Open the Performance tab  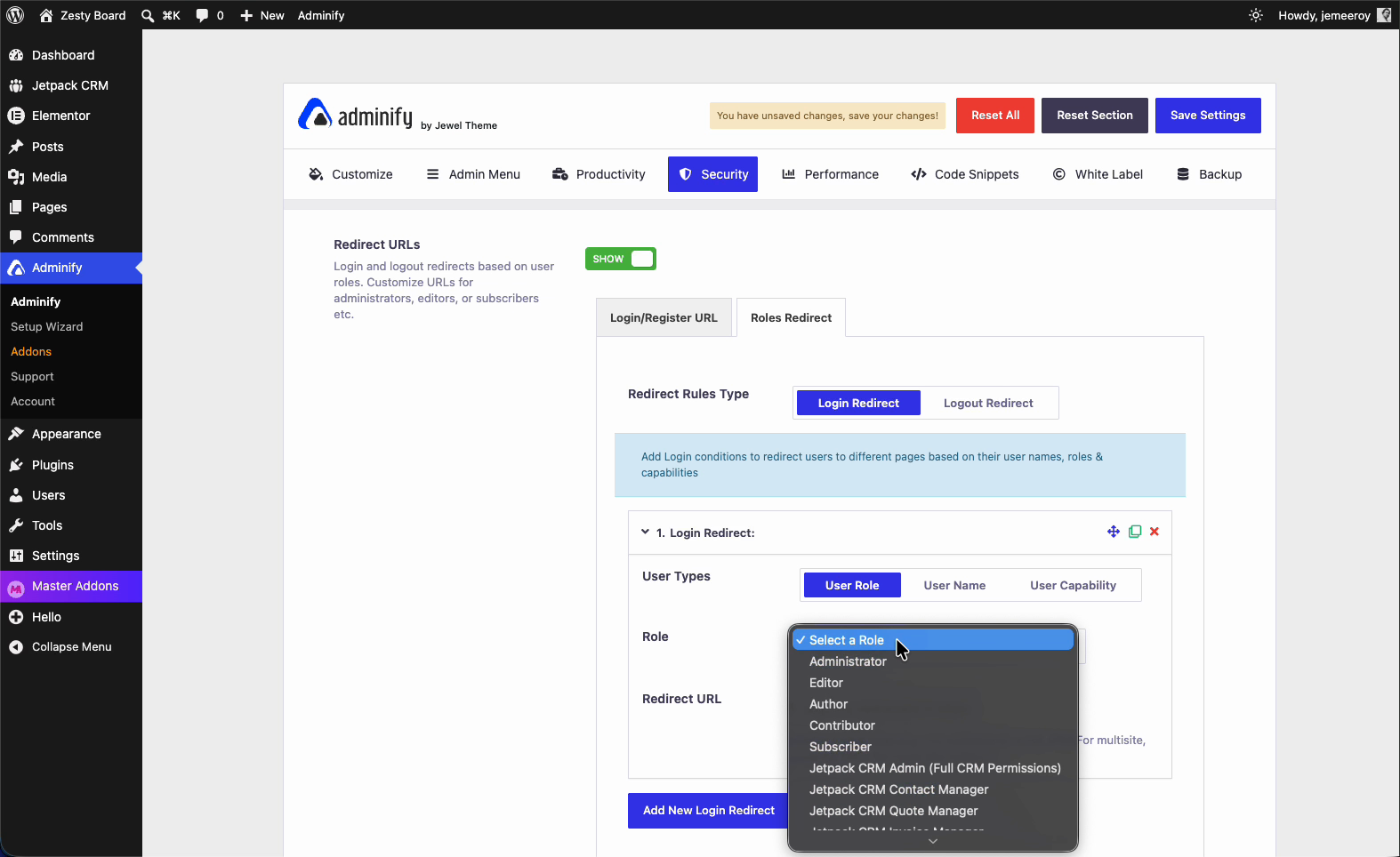[x=830, y=174]
